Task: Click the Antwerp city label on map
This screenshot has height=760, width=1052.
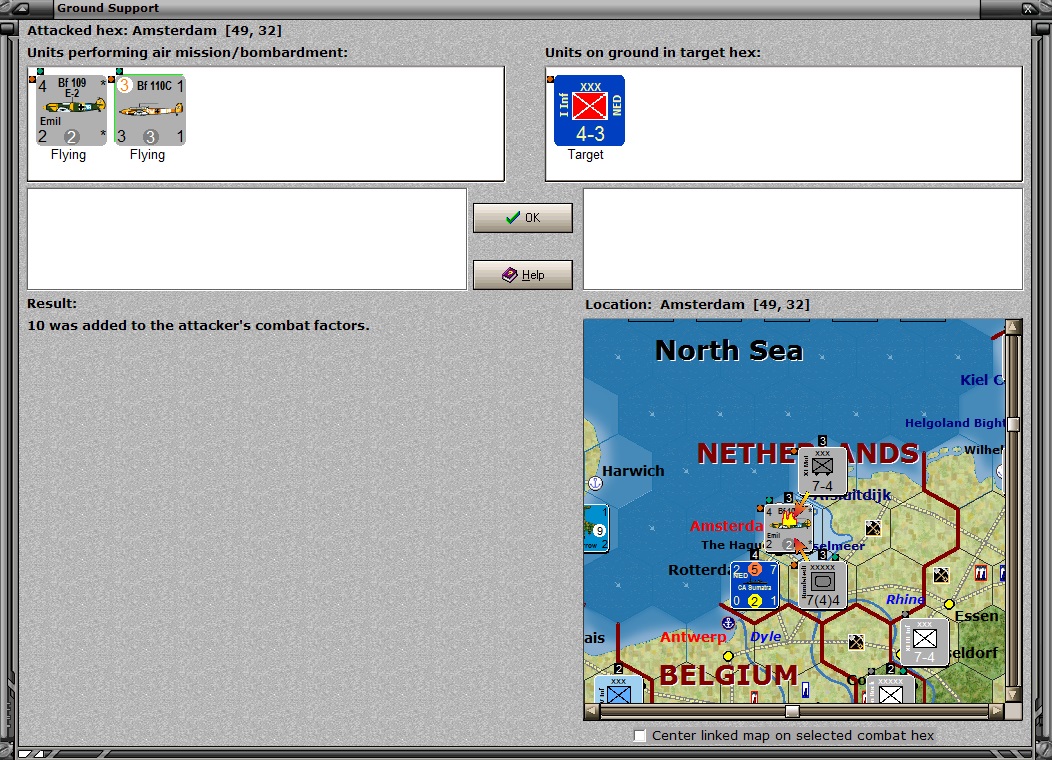Action: pos(693,637)
